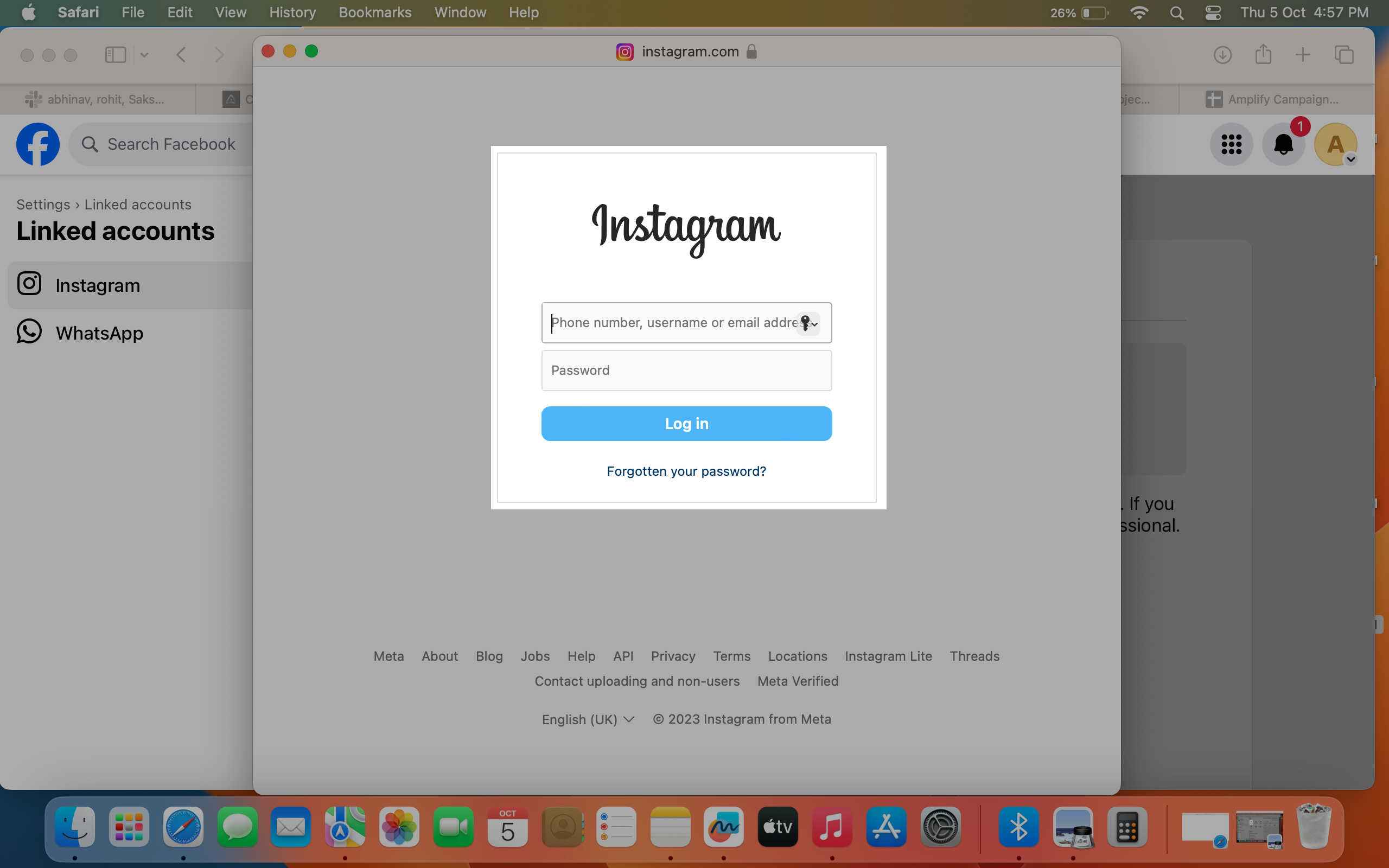Viewport: 1389px width, 868px height.
Task: Click the password autofill key icon
Action: click(808, 323)
